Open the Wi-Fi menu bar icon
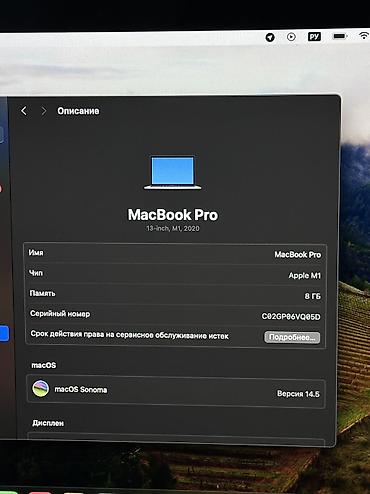This screenshot has height=494, width=370. pyautogui.click(x=364, y=35)
